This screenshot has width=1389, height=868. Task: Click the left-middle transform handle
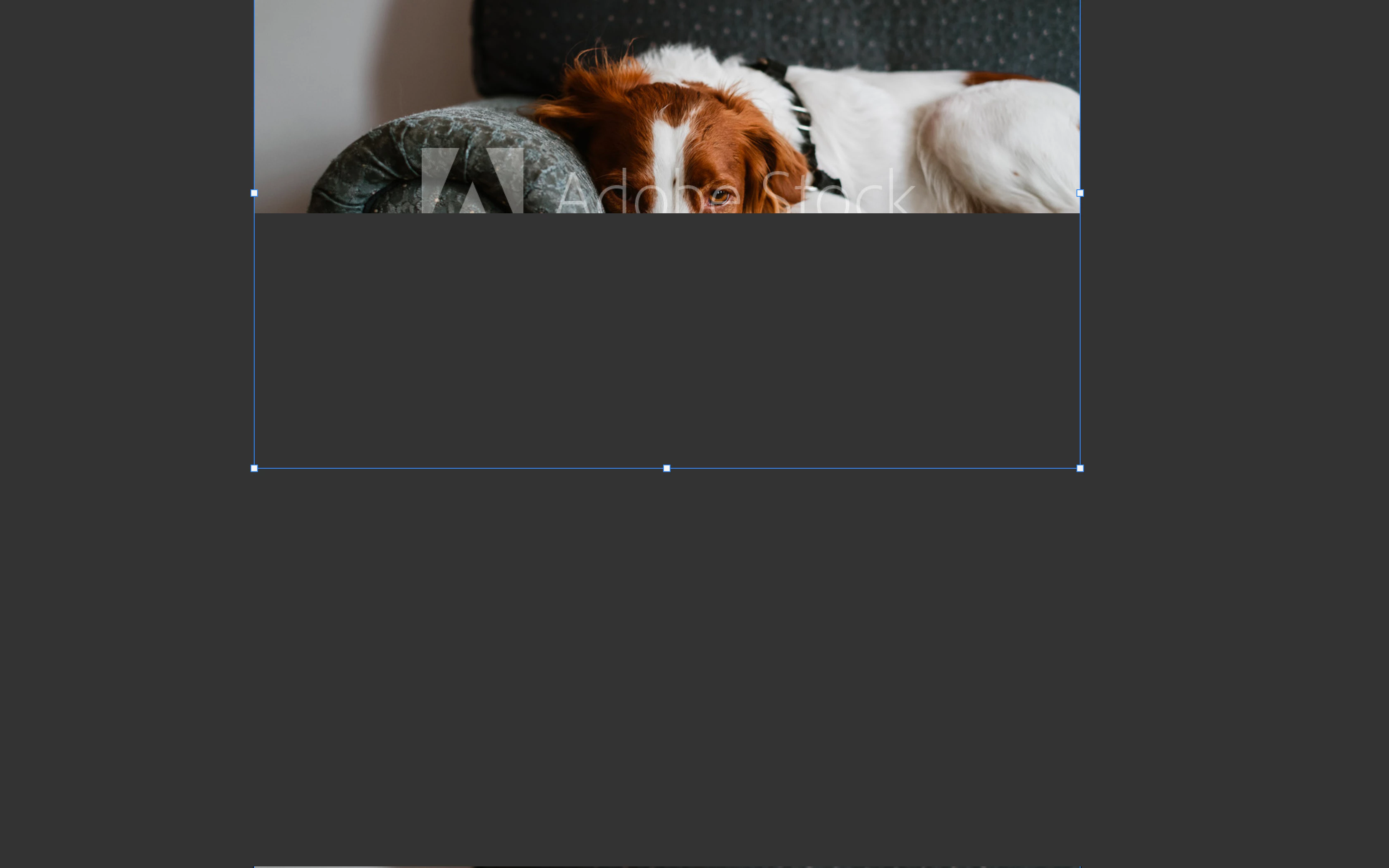tap(254, 193)
